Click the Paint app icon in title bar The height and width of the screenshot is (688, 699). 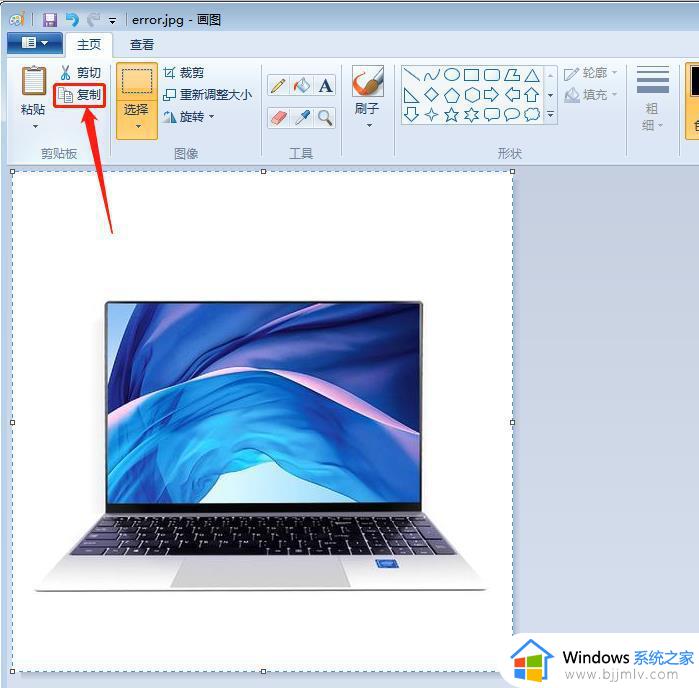(x=17, y=20)
